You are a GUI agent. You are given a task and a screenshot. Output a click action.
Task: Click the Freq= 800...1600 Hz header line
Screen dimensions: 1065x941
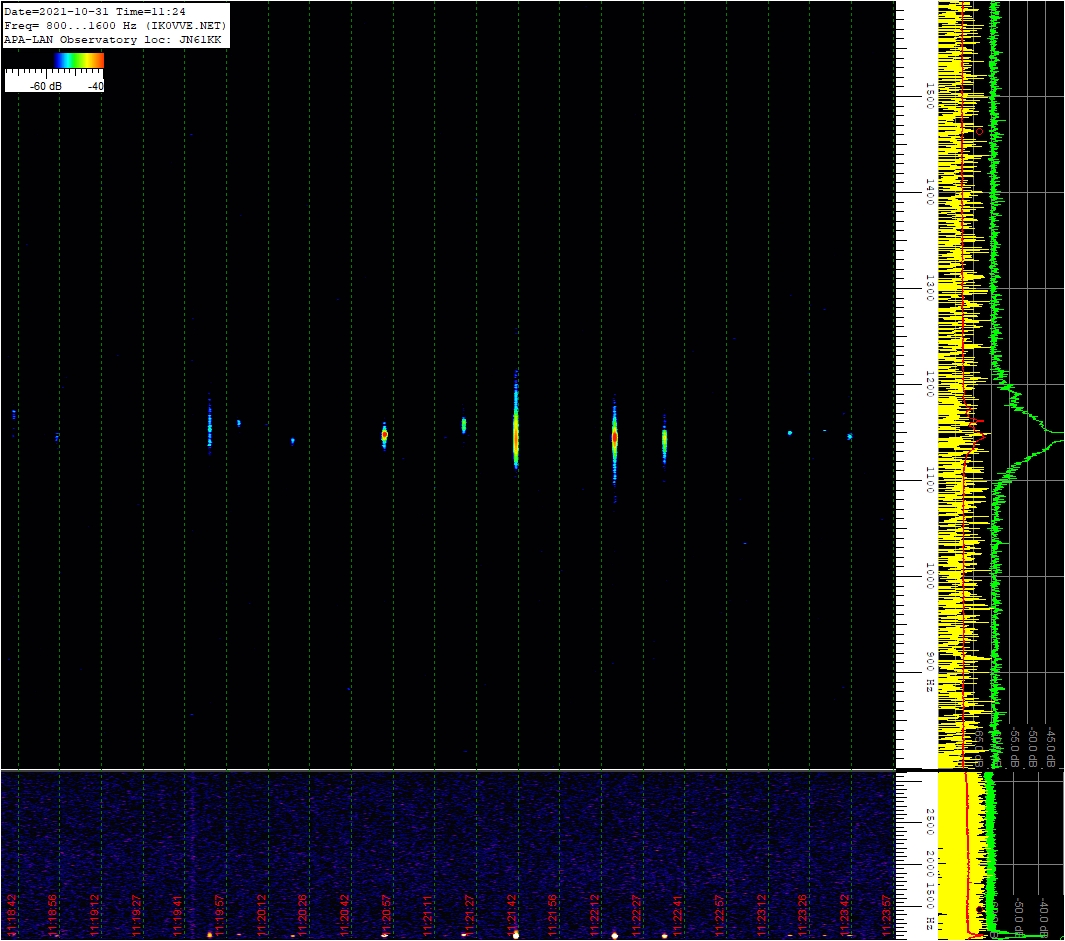[115, 26]
